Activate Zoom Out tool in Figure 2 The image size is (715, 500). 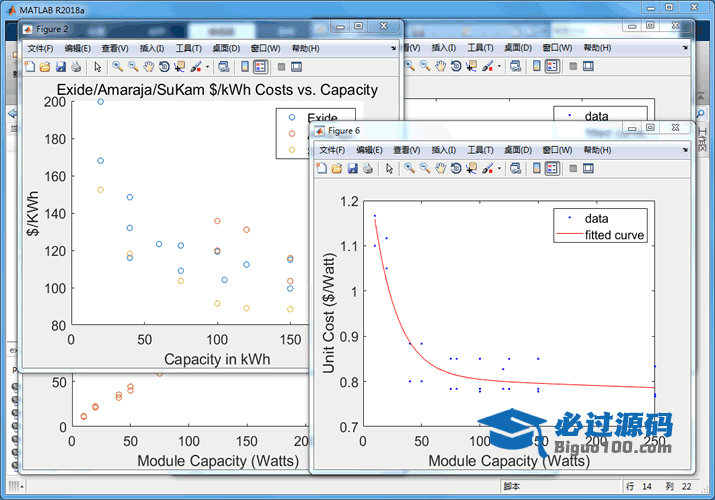tap(133, 67)
